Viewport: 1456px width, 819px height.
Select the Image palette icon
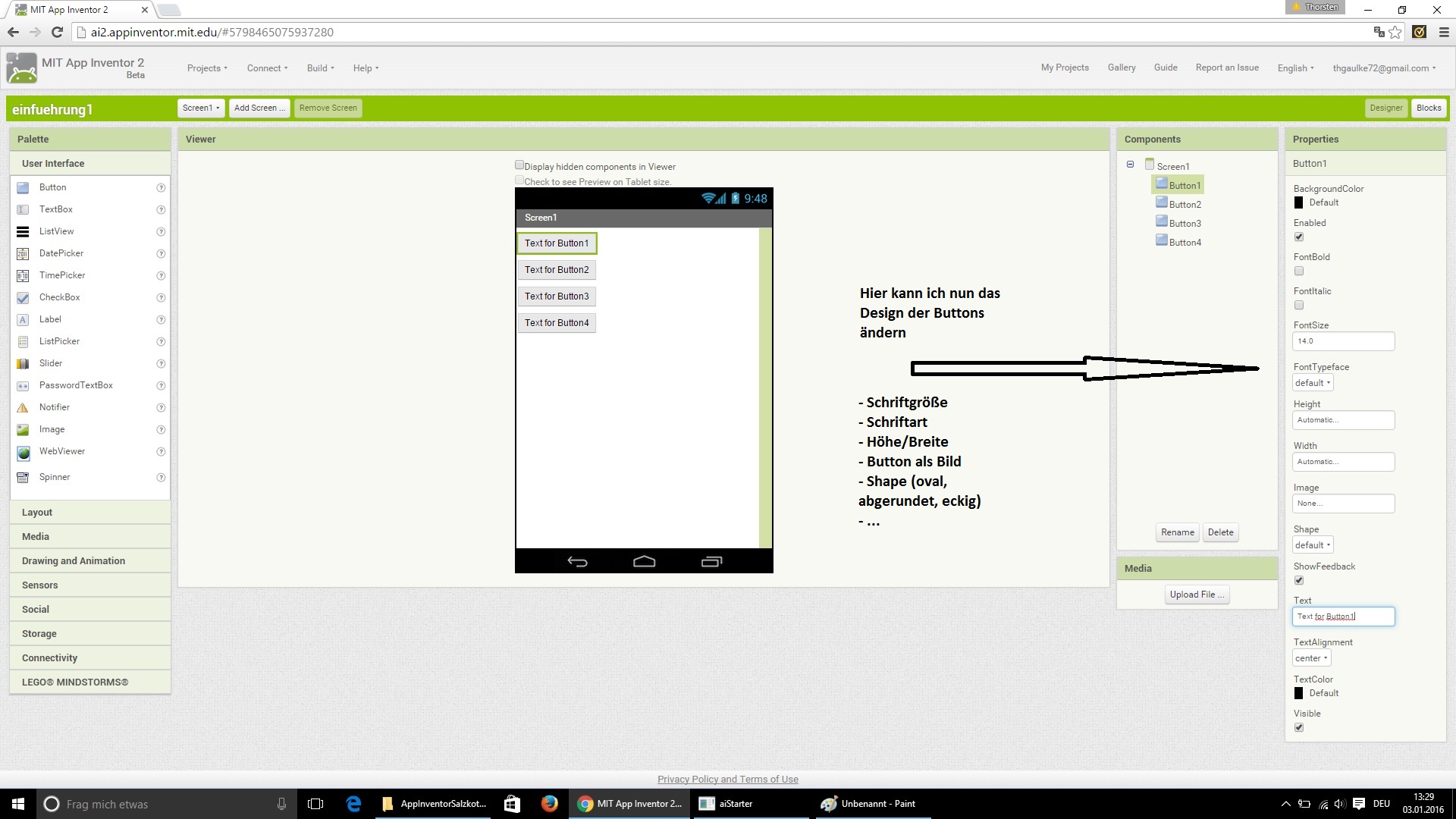tap(23, 429)
